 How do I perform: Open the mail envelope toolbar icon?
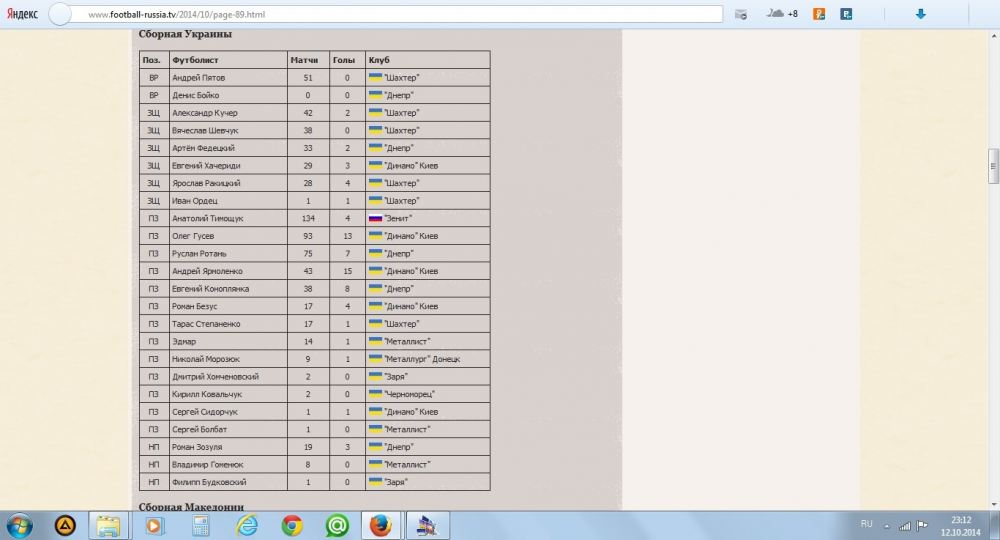click(x=740, y=14)
